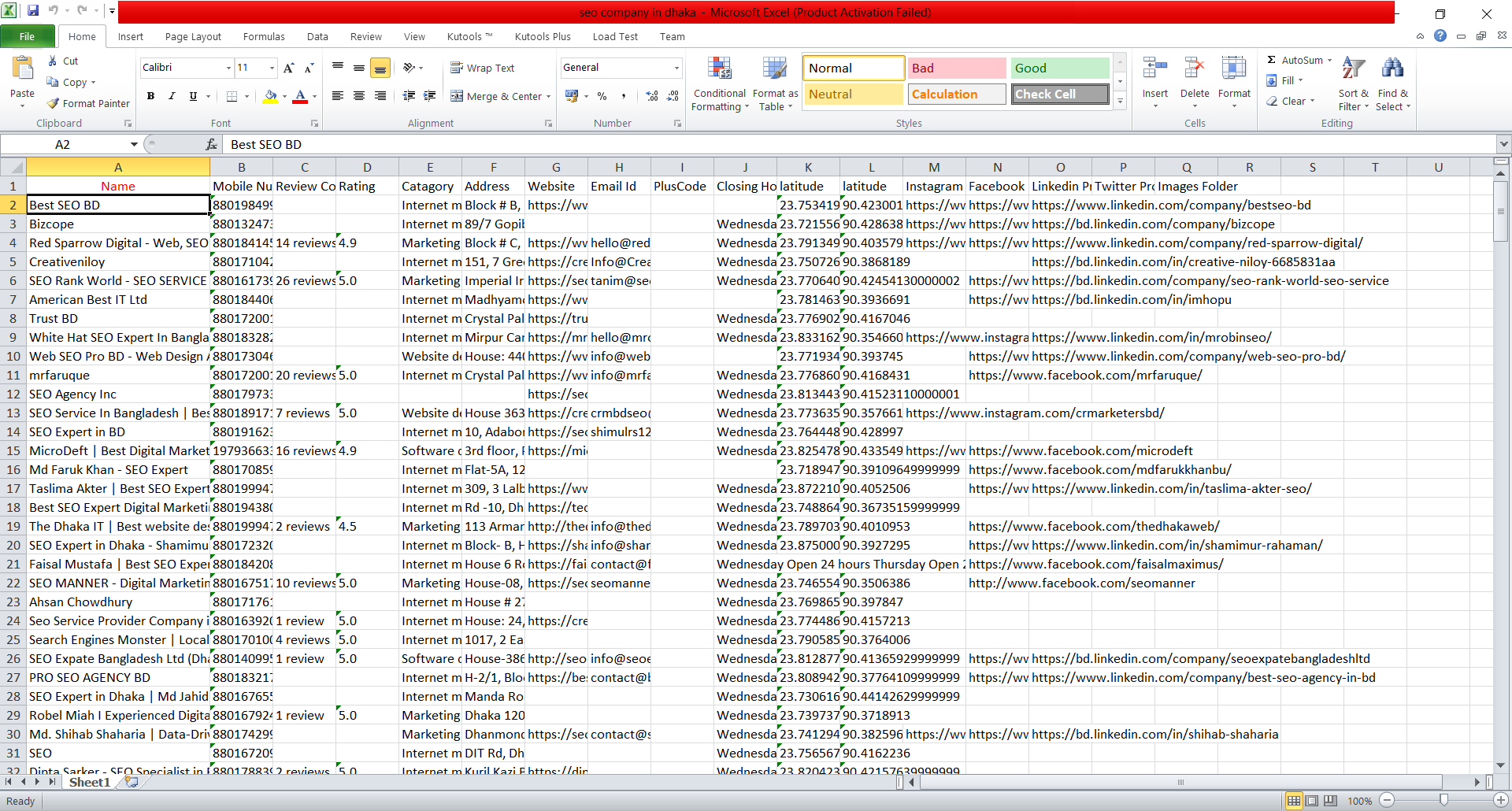Toggle Middle Align
The width and height of the screenshot is (1512, 811).
pos(358,68)
